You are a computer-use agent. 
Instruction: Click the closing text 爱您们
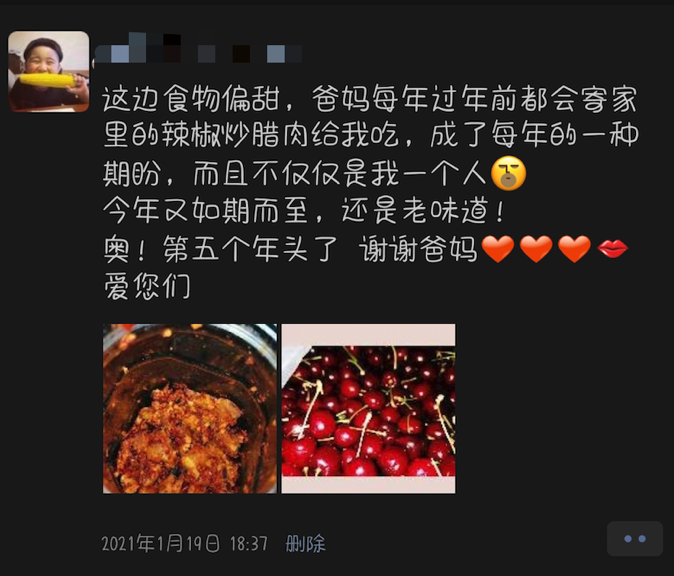tap(147, 286)
